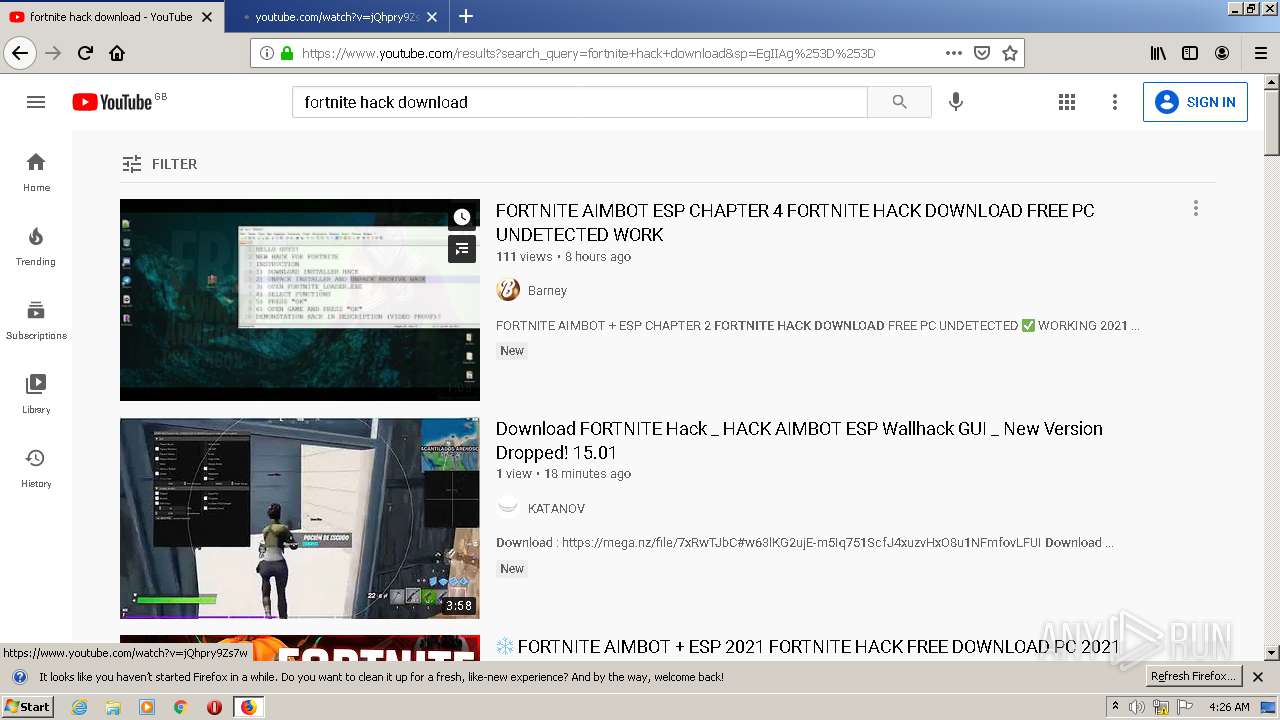Open Subscriptions in sidebar
This screenshot has height=720, width=1280.
coord(36,320)
